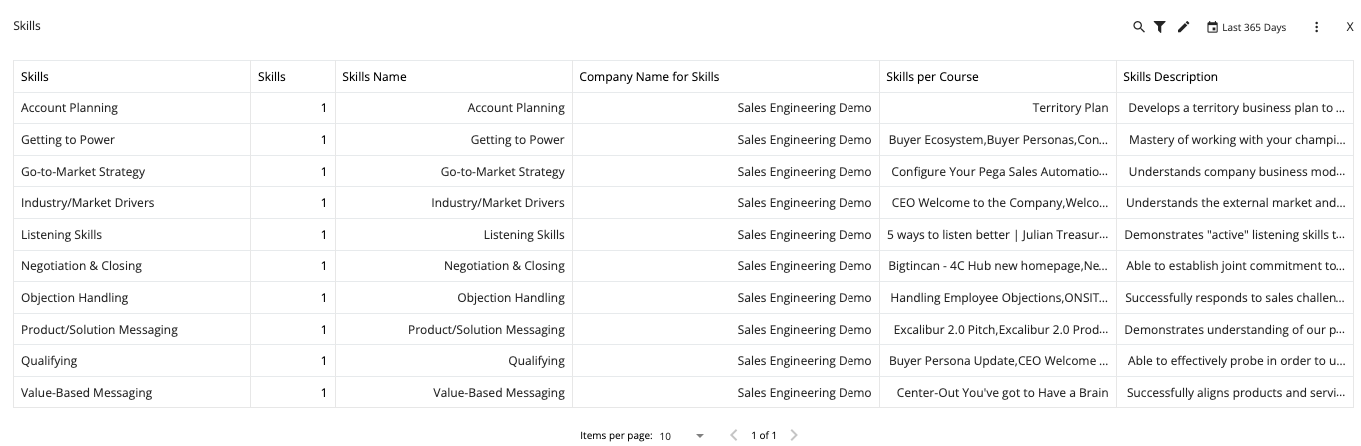Screen dimensions: 1361x446
Task: Open the Last 365 Days date selector
Action: tap(1254, 27)
